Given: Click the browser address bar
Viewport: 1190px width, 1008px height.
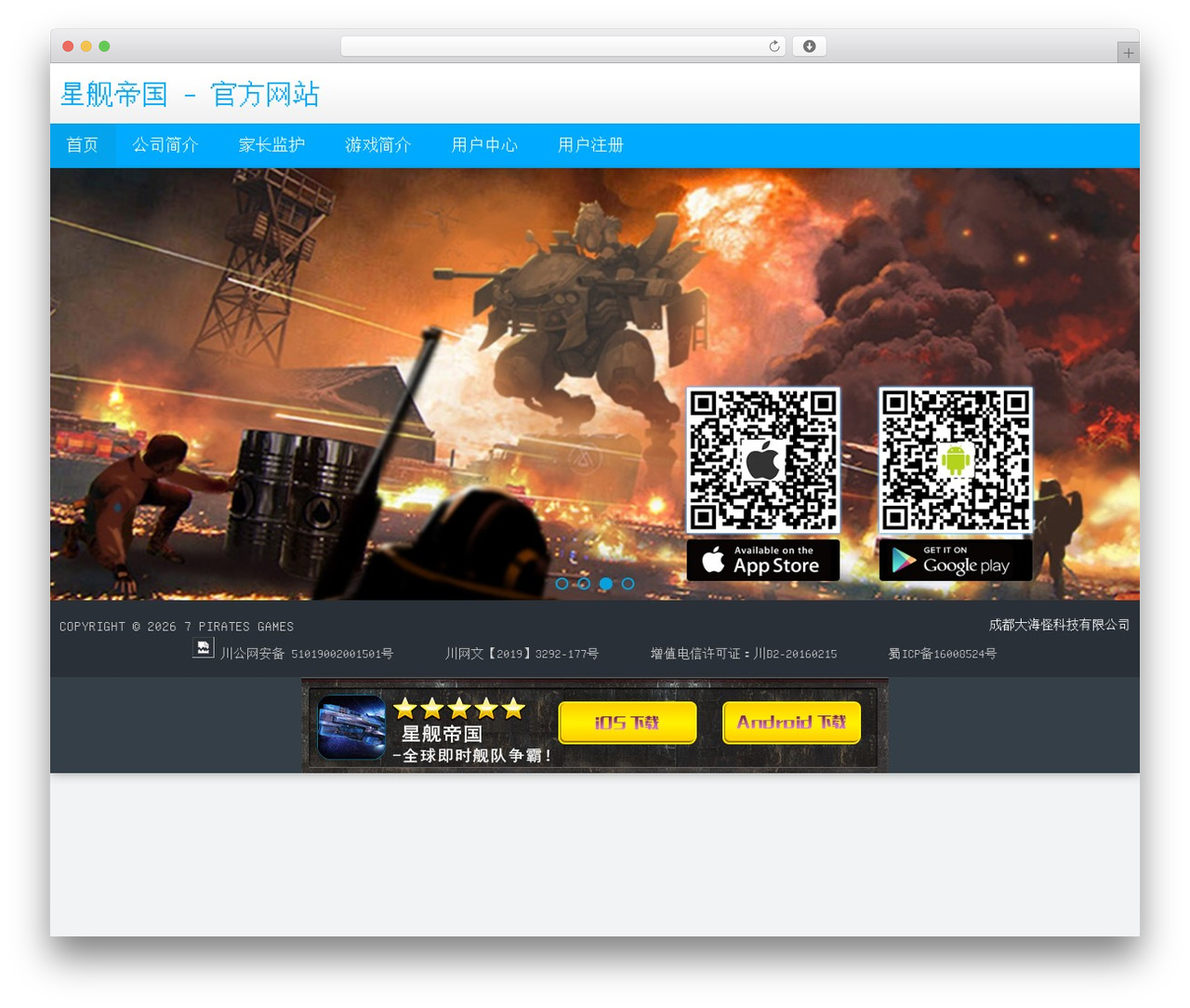Looking at the screenshot, I should click(562, 46).
